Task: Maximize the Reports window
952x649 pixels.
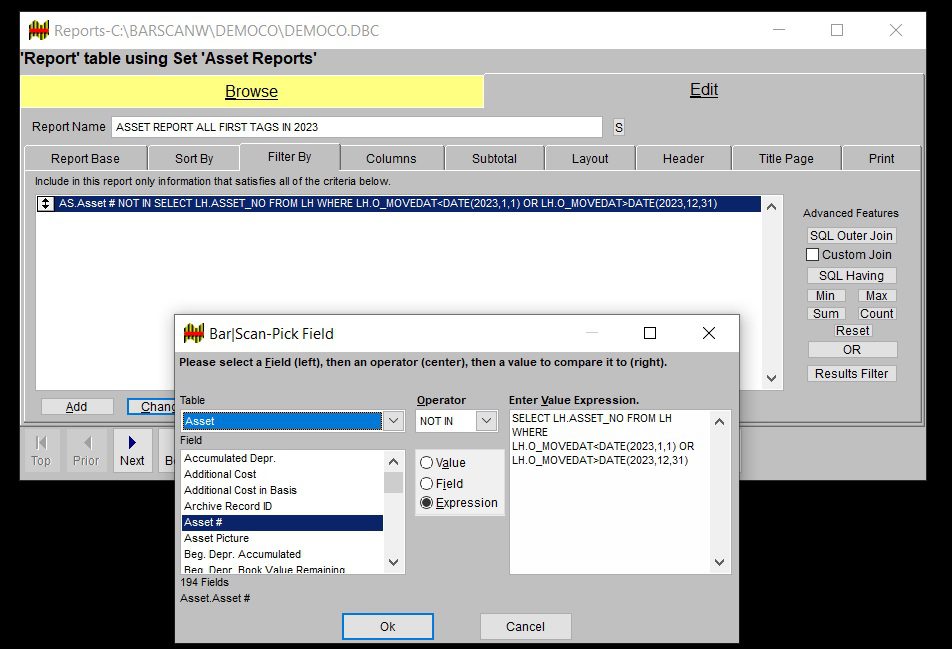Action: (x=837, y=30)
